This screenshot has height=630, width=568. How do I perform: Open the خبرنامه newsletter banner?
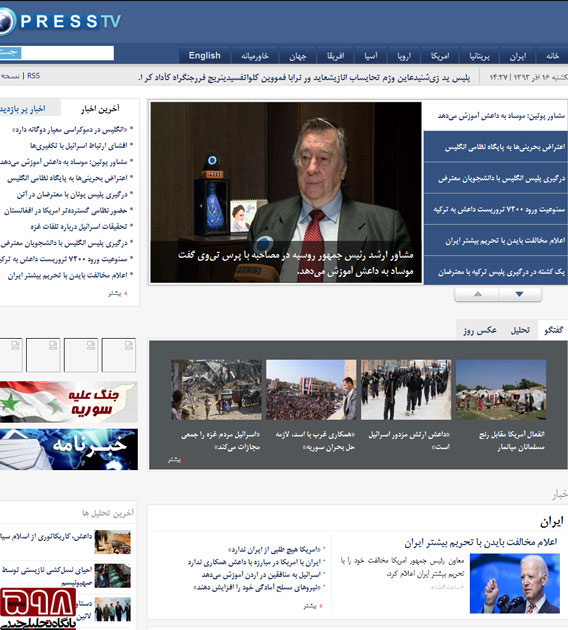68,449
